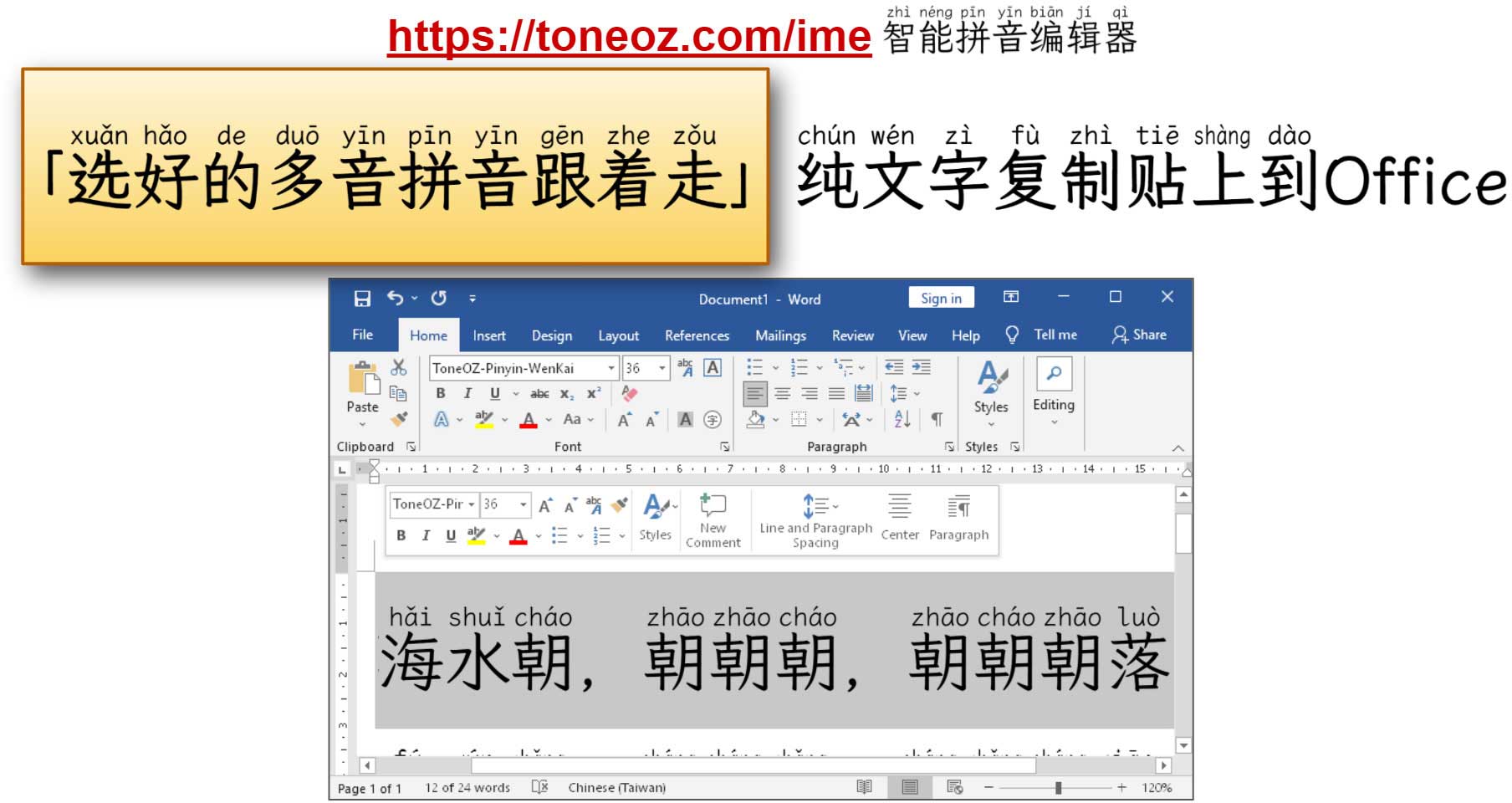Increase font size in ribbon Font group
This screenshot has height=803, width=1512.
point(624,420)
